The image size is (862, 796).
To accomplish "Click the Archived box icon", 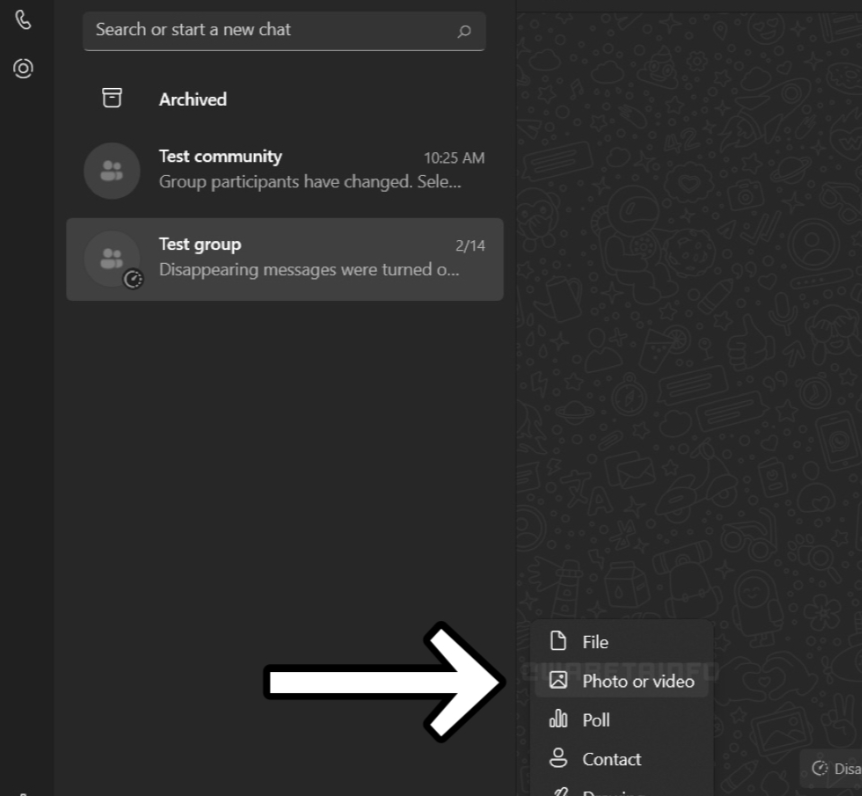I will [112, 98].
